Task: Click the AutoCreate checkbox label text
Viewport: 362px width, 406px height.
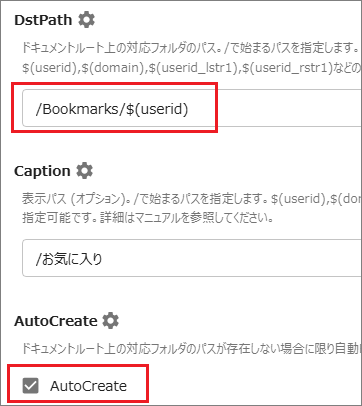Action: 88,386
